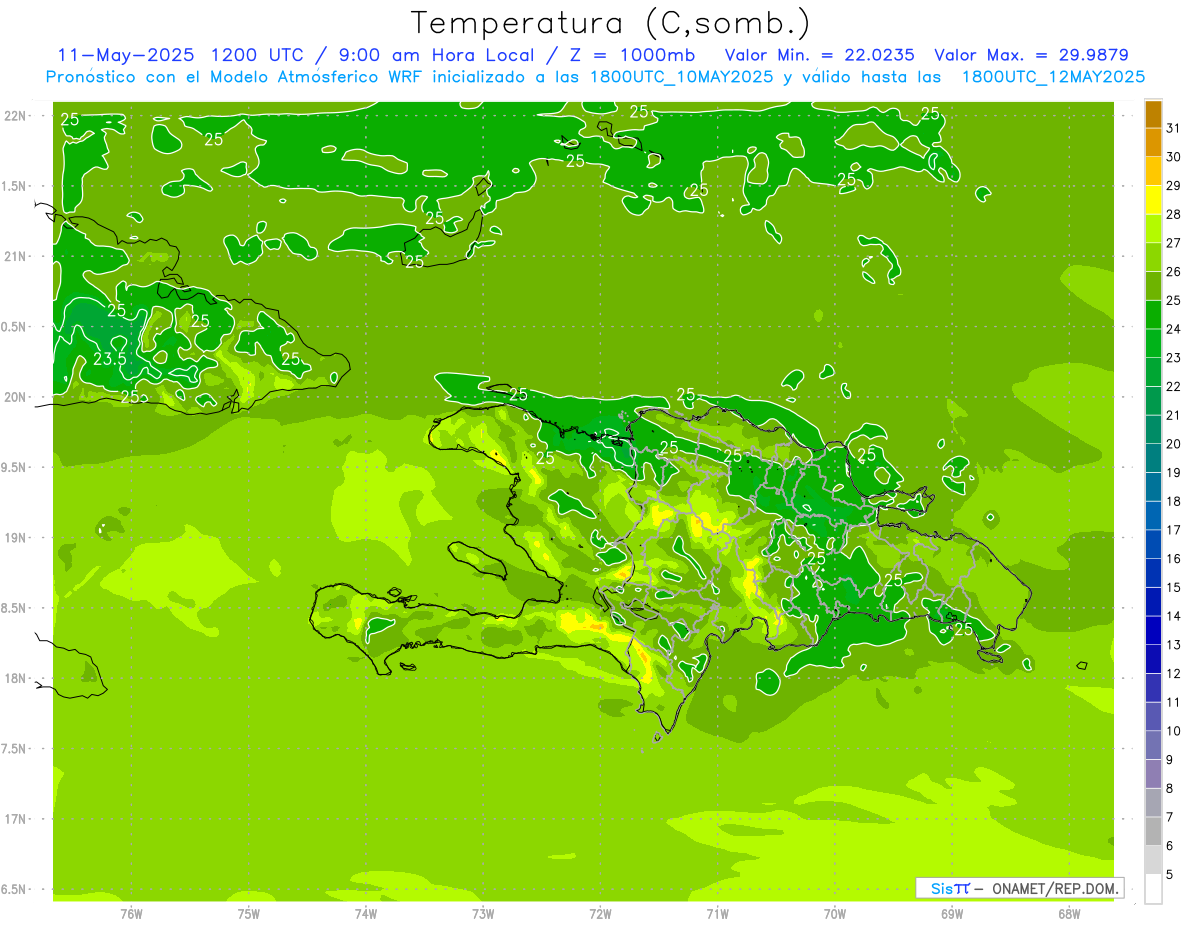Click the legend scale value '18'
This screenshot has width=1200, height=927.
1174,501
